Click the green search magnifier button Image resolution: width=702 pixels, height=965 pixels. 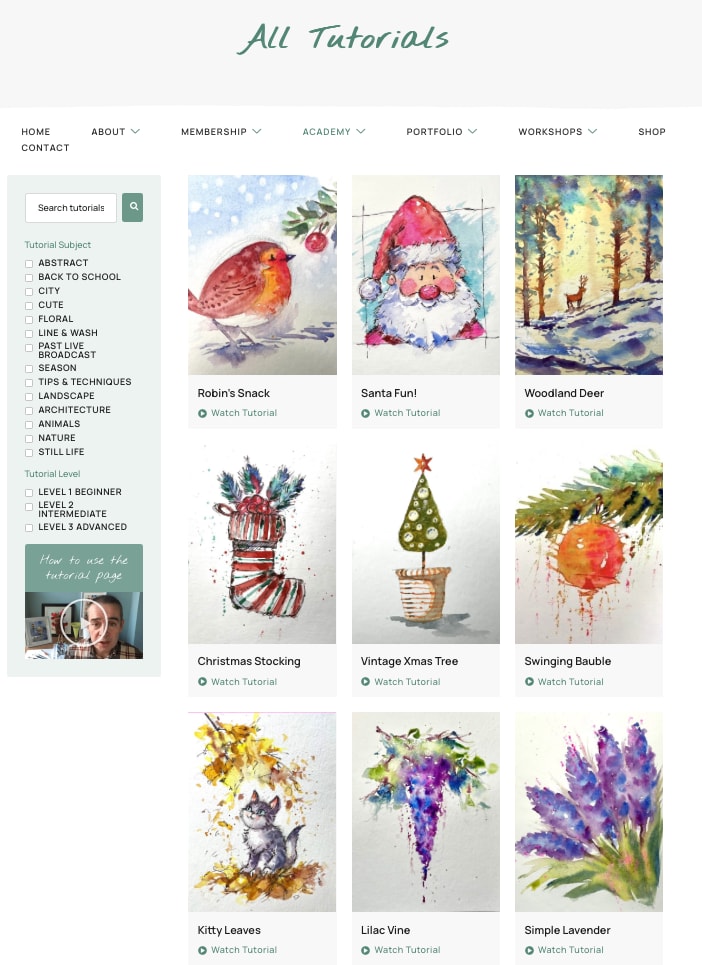132,207
